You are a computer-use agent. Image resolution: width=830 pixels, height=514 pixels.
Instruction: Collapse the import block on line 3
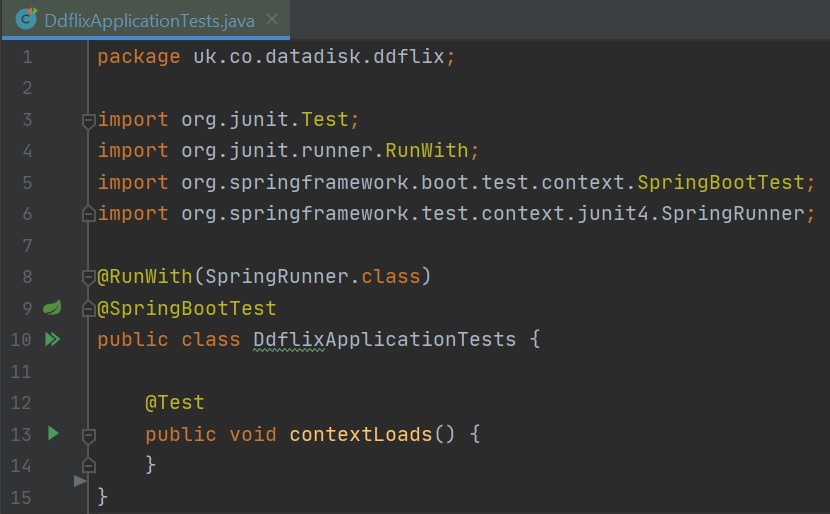(88, 120)
